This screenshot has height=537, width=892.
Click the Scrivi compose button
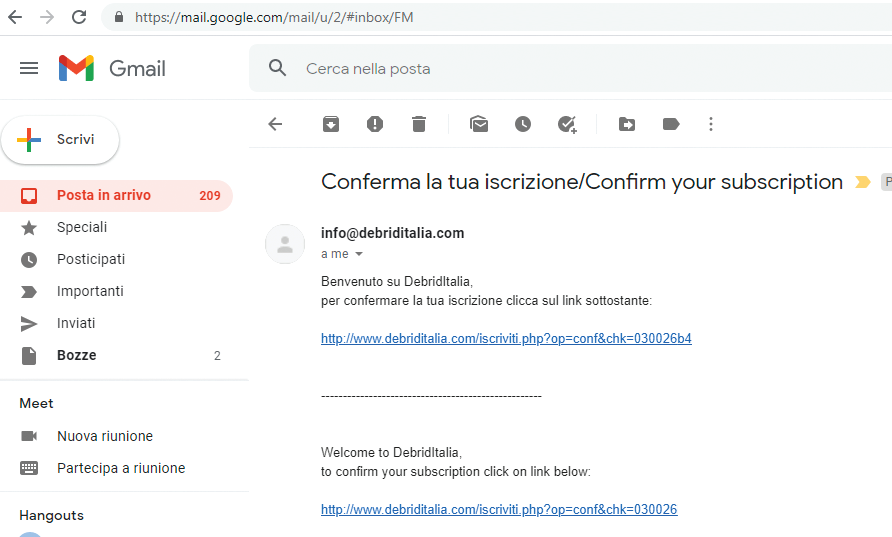coord(60,140)
